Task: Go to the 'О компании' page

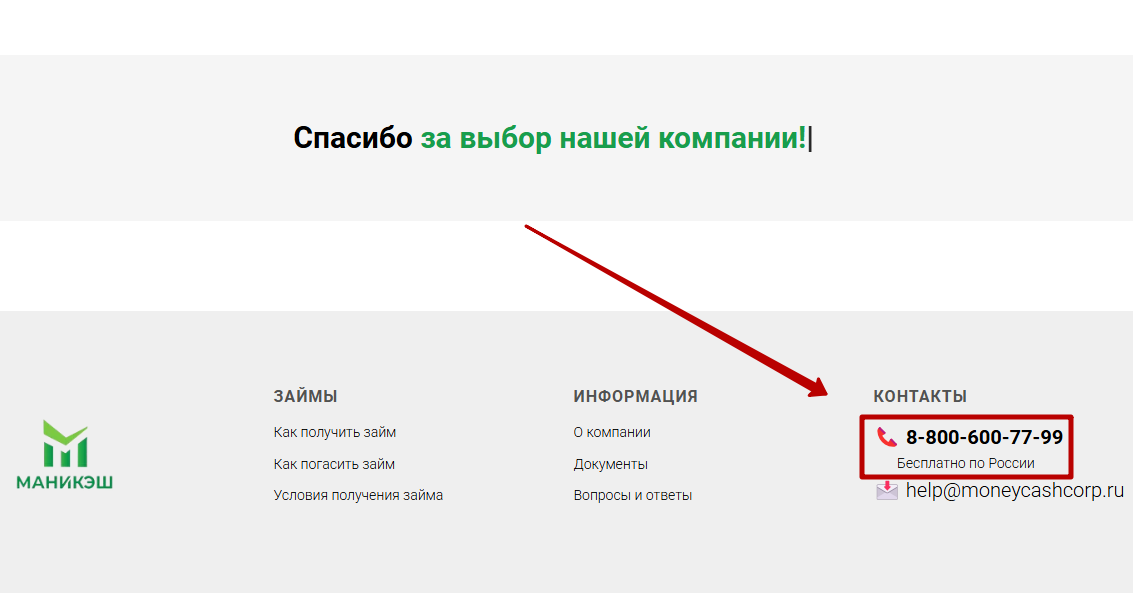Action: (x=612, y=433)
